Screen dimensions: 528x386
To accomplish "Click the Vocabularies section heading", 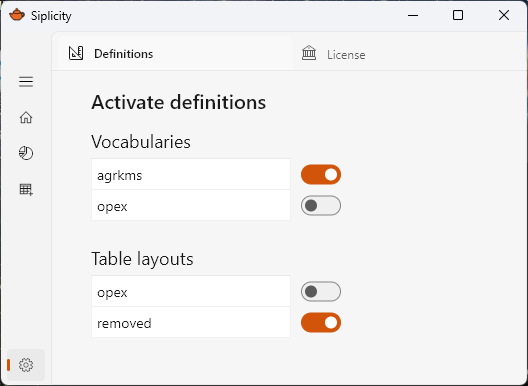I will click(x=141, y=142).
